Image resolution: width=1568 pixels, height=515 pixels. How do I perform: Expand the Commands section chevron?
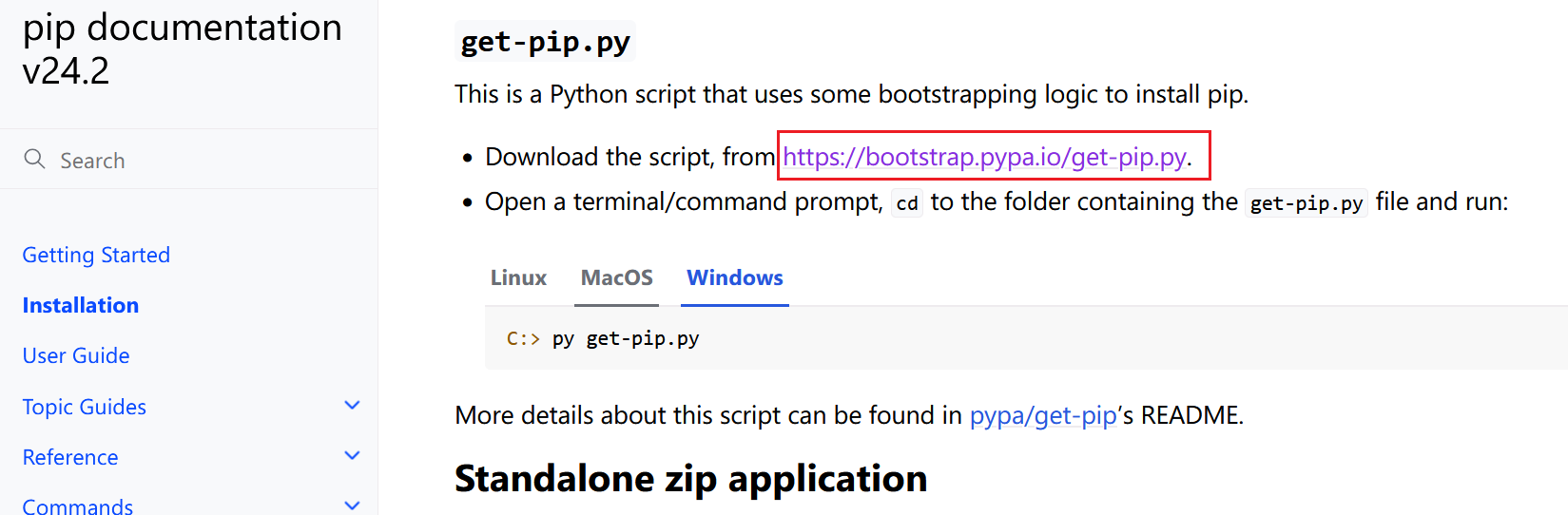click(x=352, y=505)
